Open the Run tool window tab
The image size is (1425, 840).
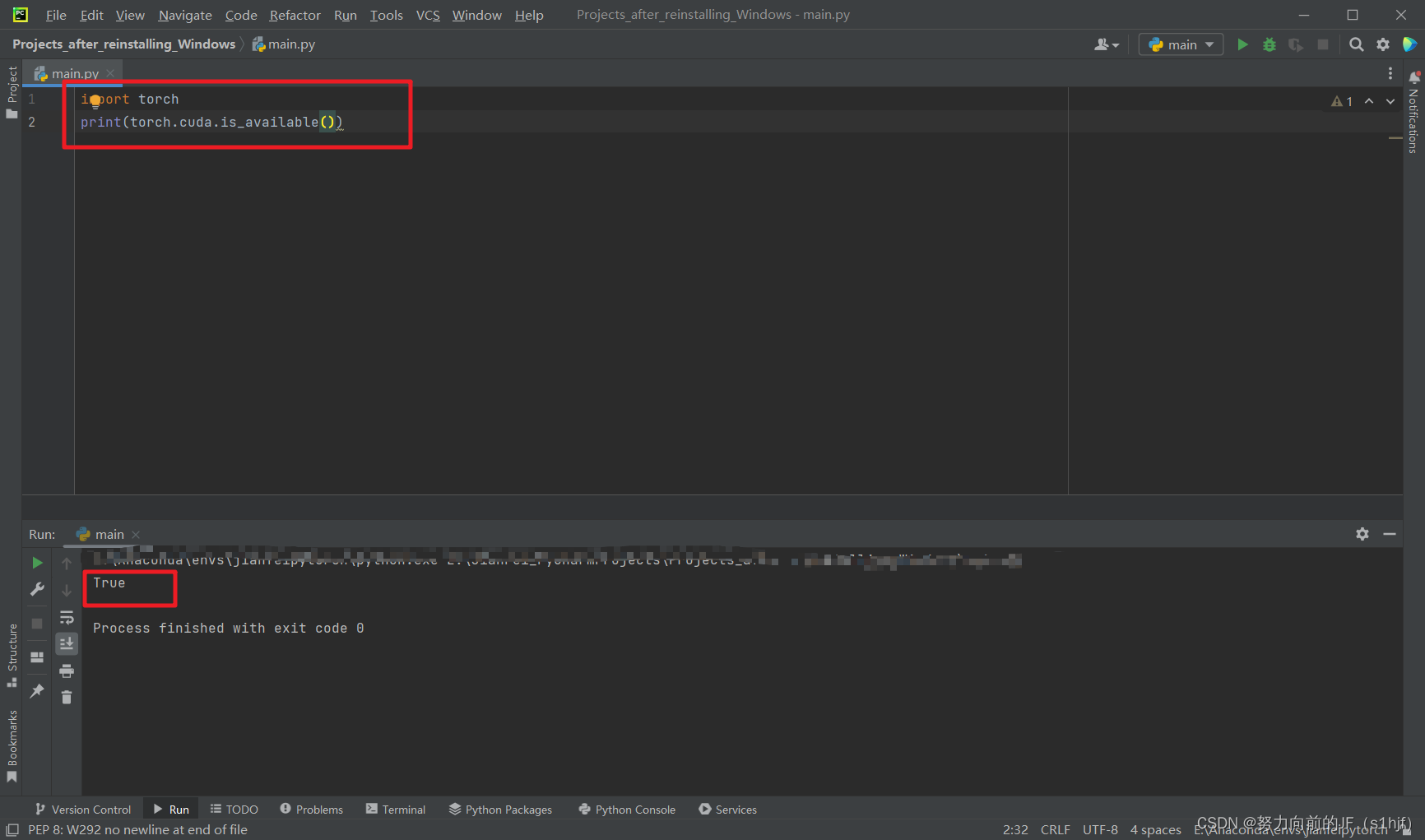point(171,810)
